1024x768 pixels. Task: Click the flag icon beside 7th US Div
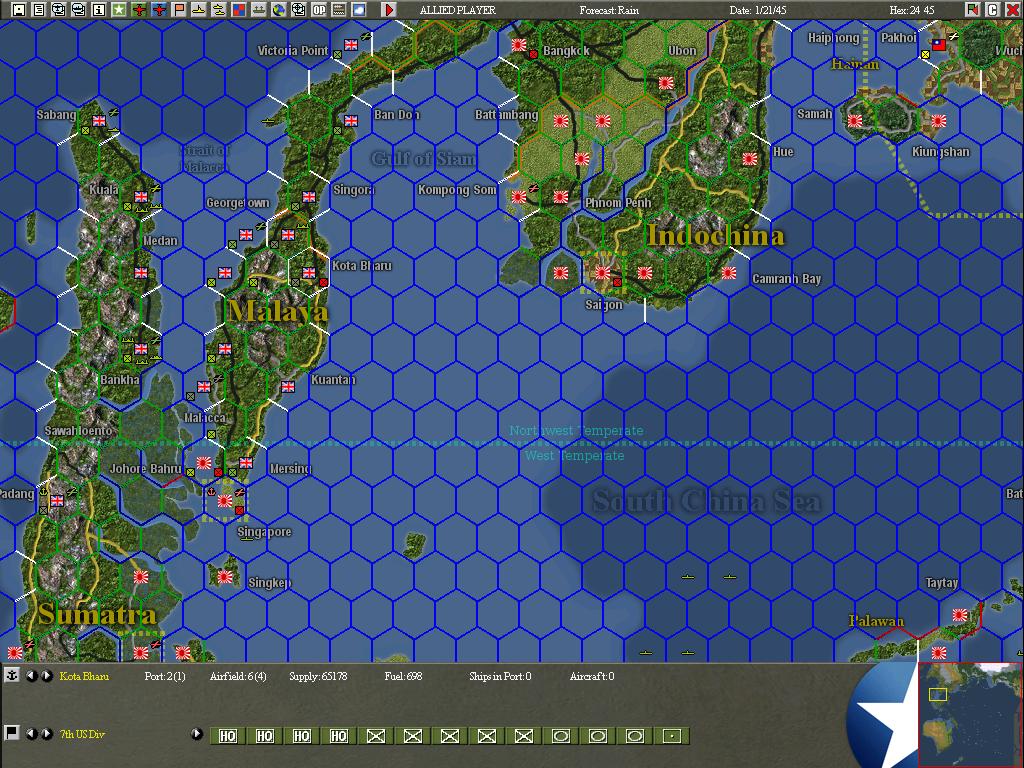11,733
